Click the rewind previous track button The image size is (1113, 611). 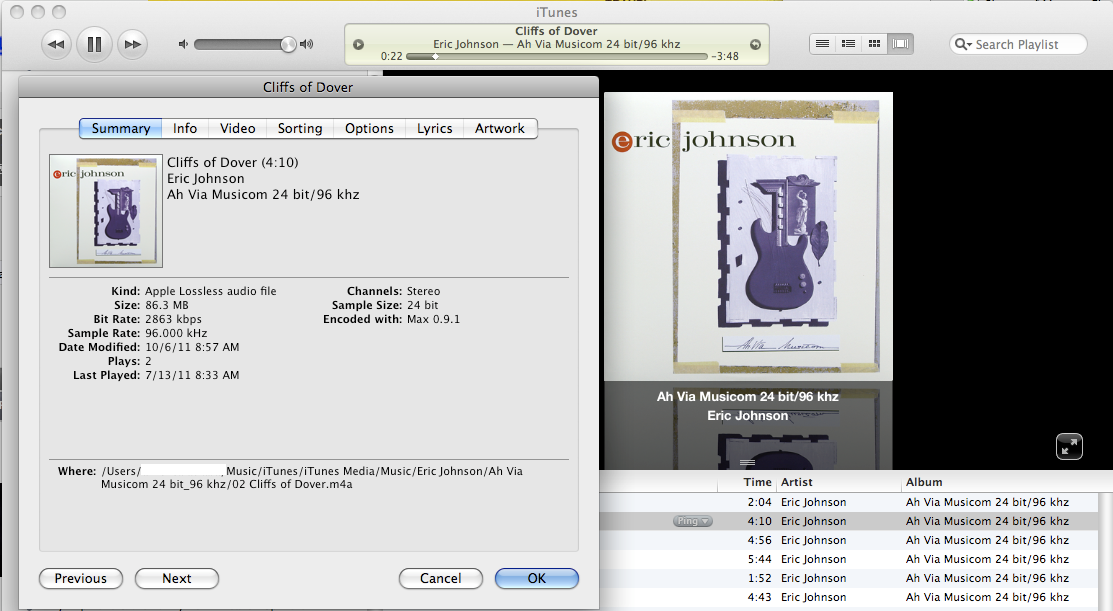click(x=56, y=44)
